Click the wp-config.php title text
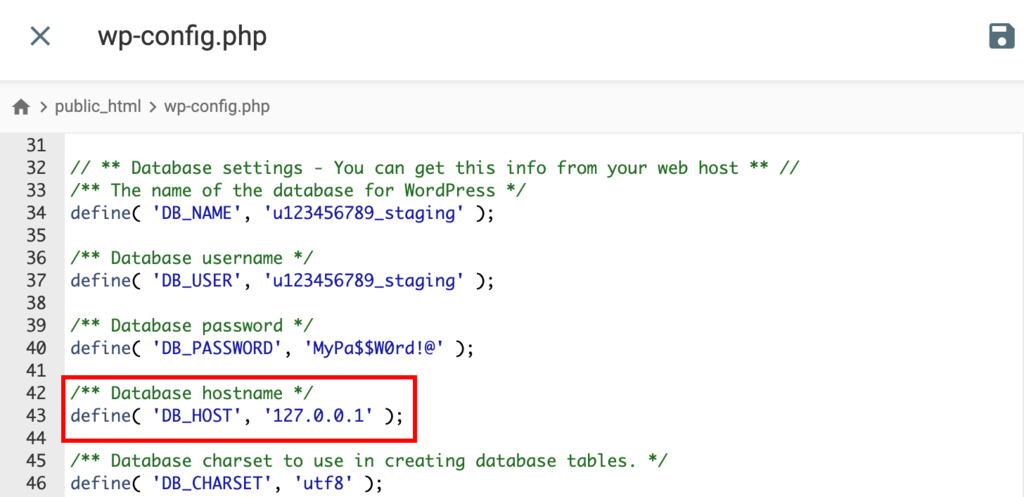 [x=182, y=37]
